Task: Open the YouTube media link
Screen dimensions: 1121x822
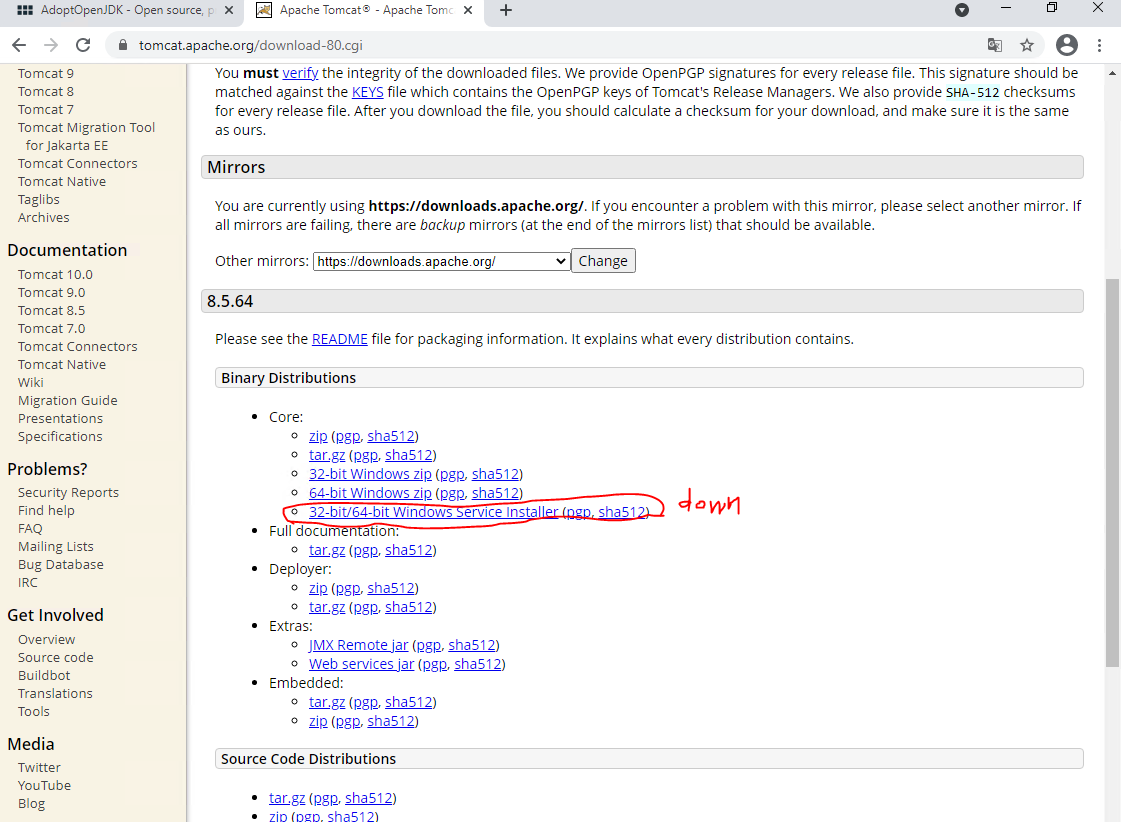Action: (44, 785)
